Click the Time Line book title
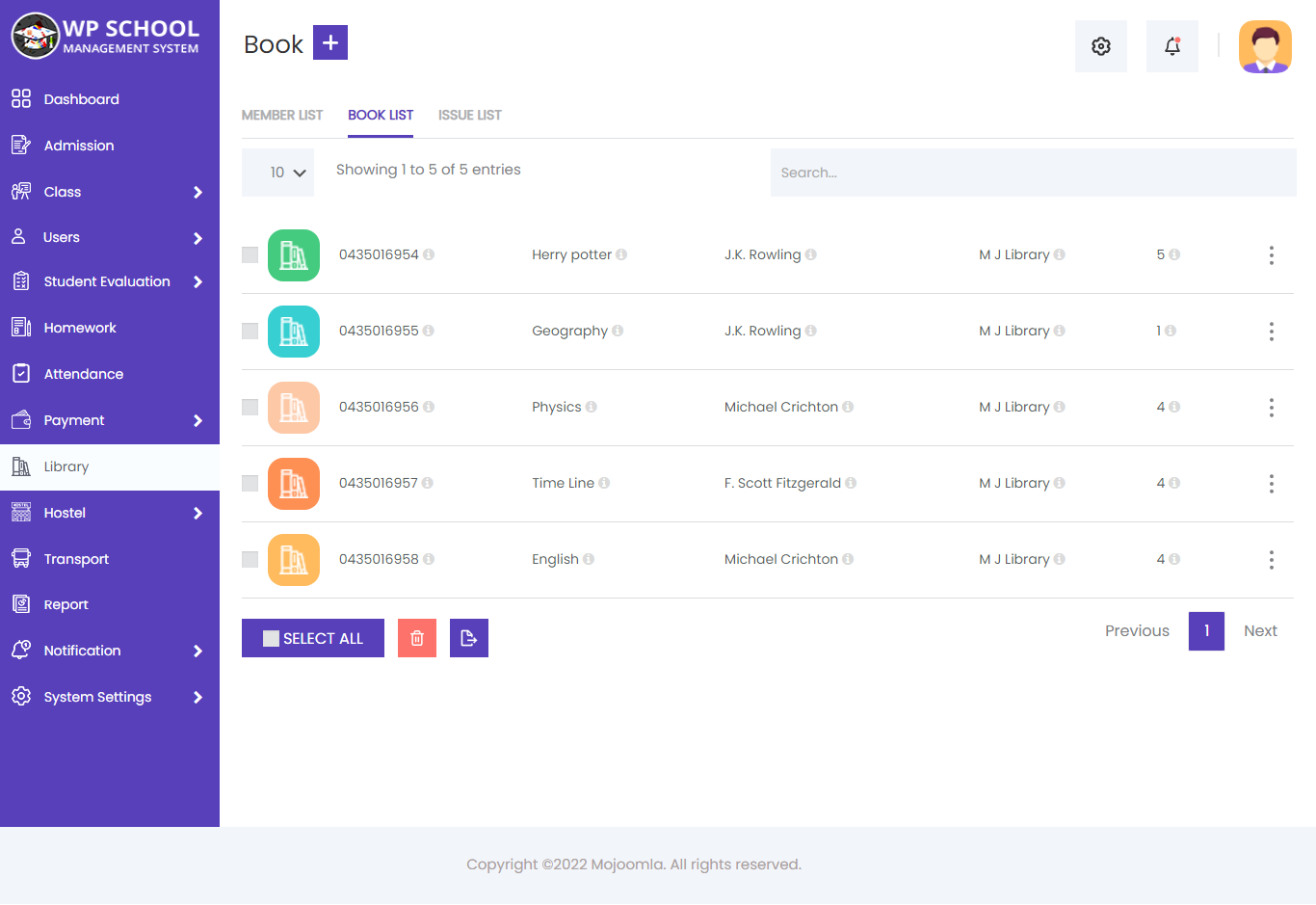Screen dimensions: 1316x905 click(x=563, y=483)
